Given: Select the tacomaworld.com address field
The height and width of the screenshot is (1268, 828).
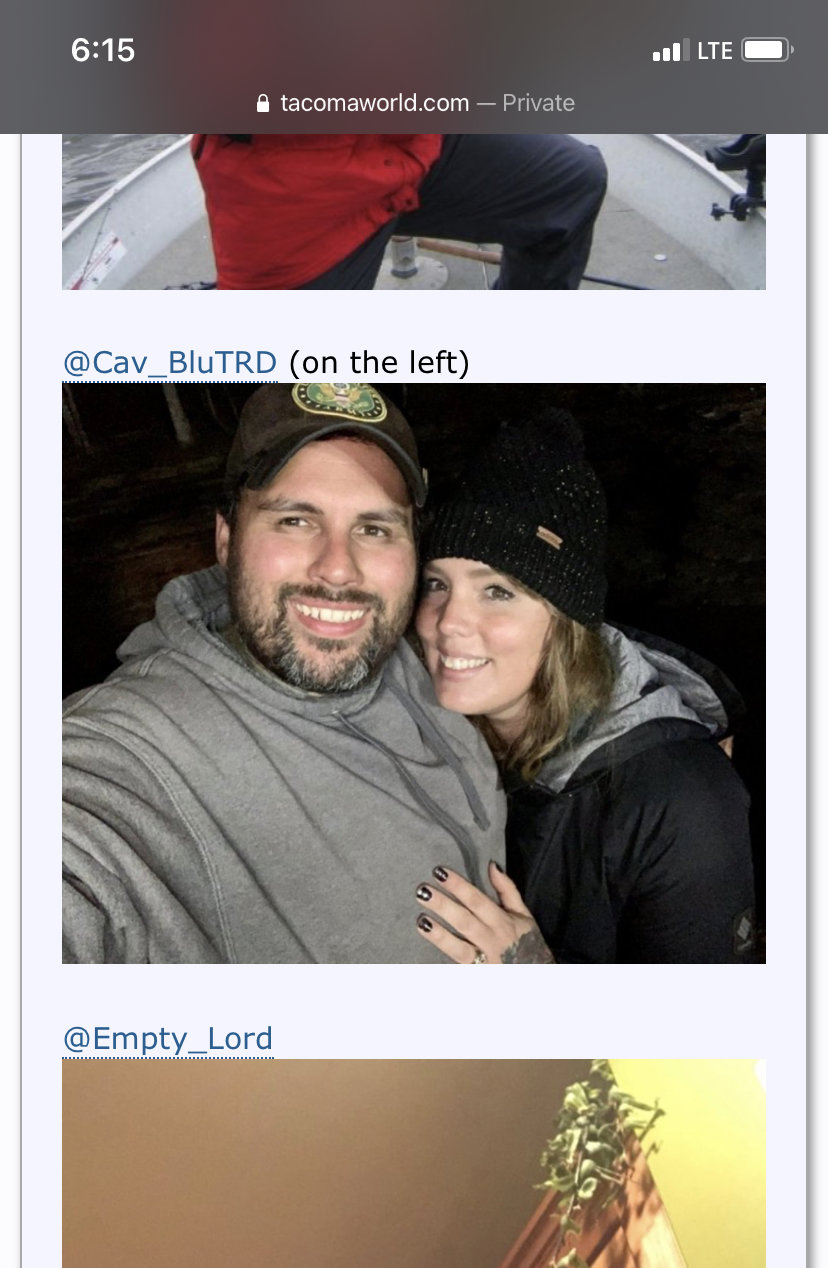Looking at the screenshot, I should point(414,103).
